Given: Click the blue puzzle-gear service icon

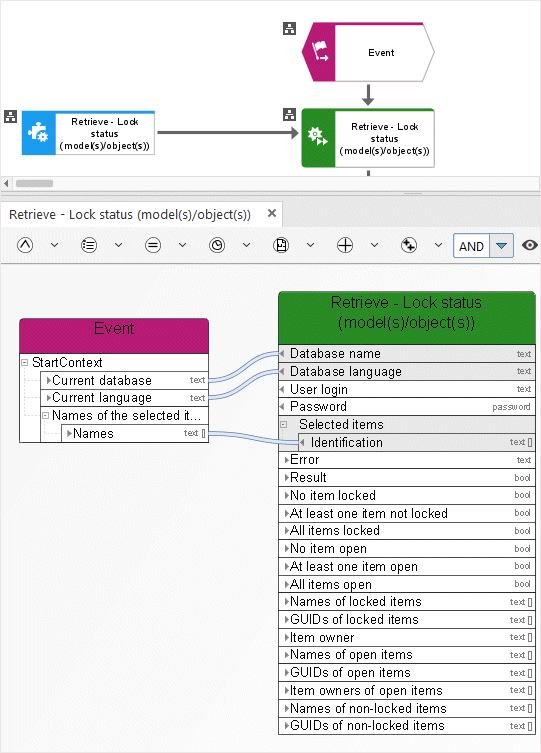Looking at the screenshot, I should pyautogui.click(x=38, y=133).
